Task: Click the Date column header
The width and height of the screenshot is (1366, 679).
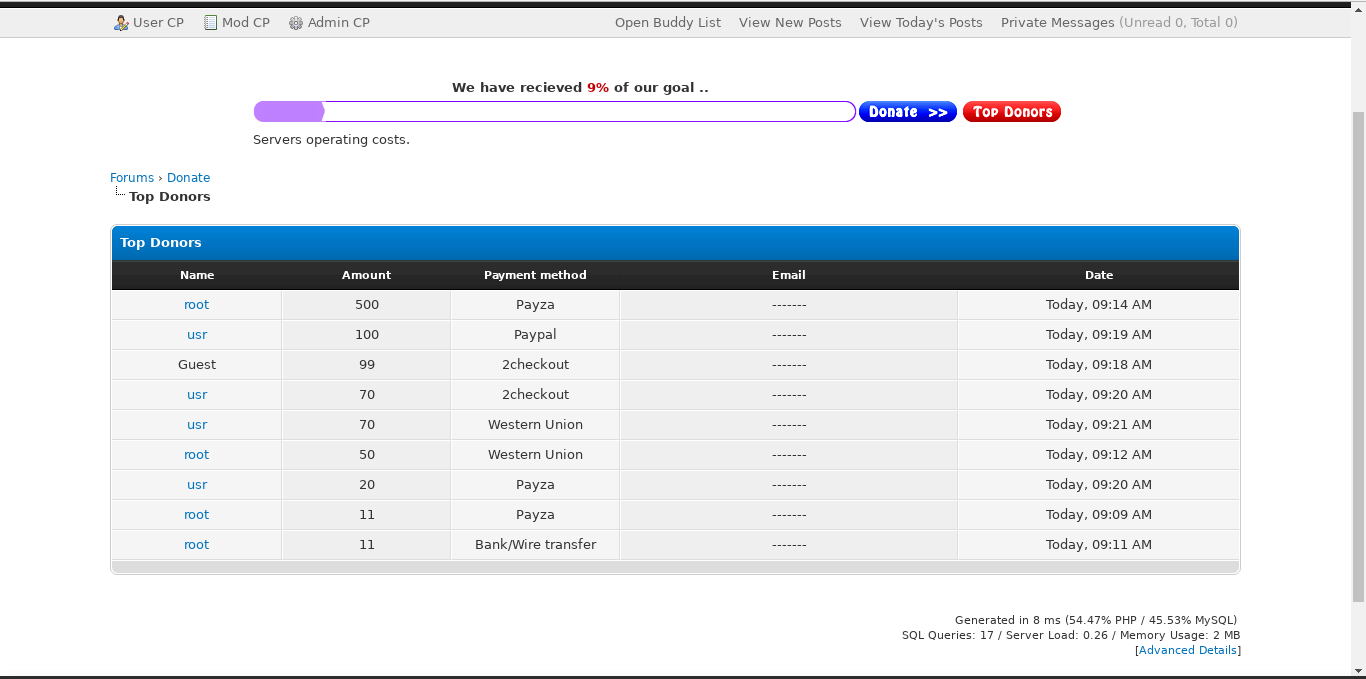Action: coord(1098,275)
